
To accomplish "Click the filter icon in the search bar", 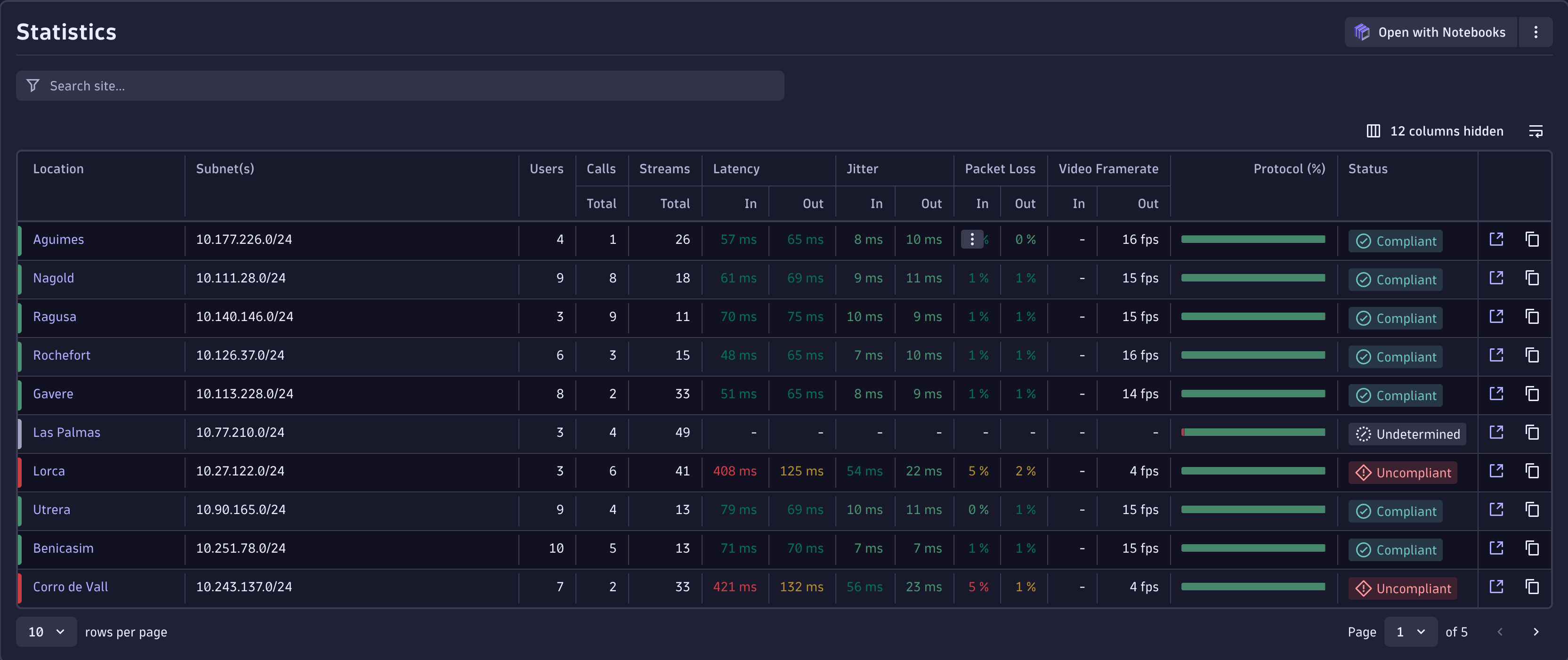I will coord(33,86).
